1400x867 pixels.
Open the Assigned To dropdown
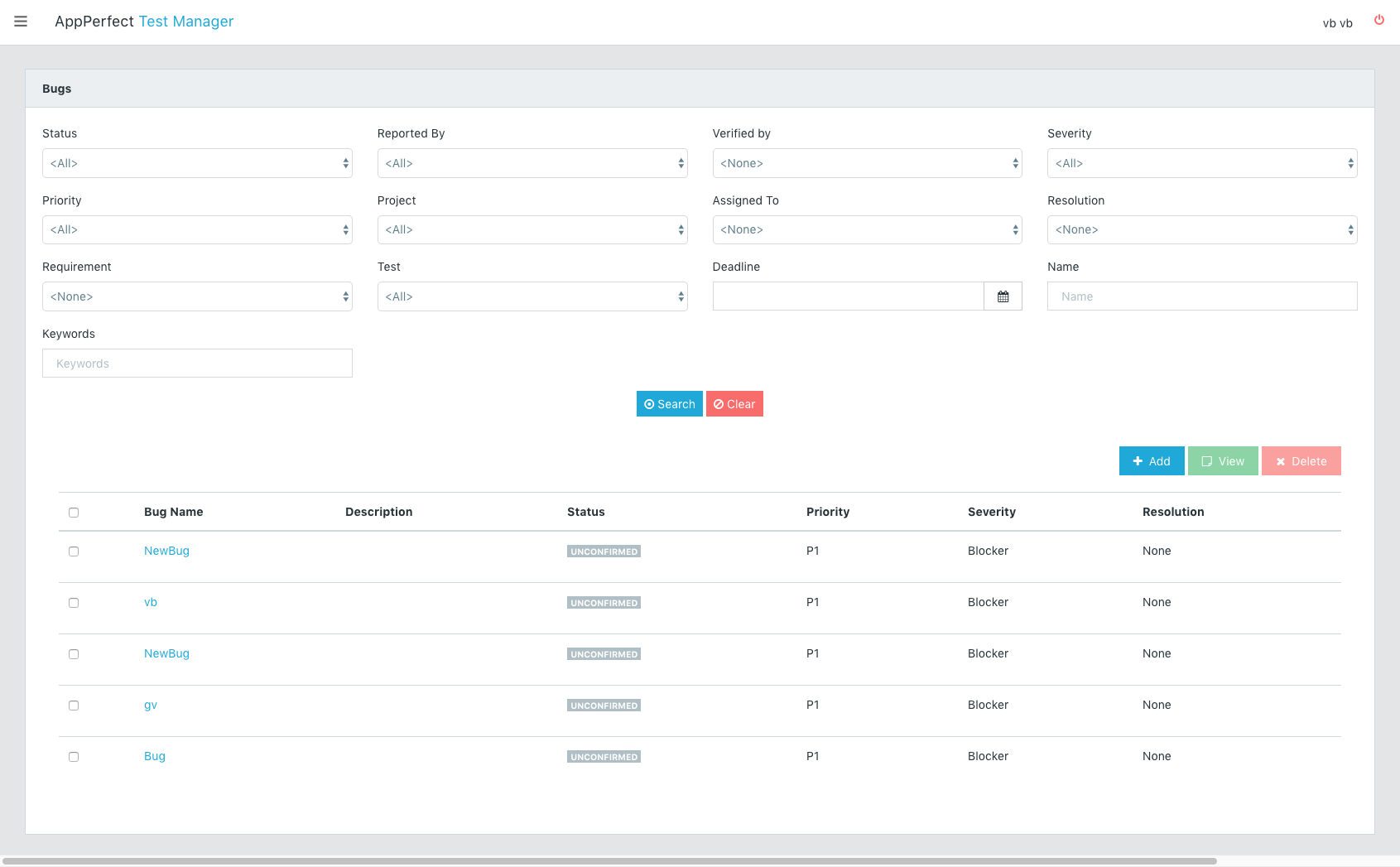867,229
